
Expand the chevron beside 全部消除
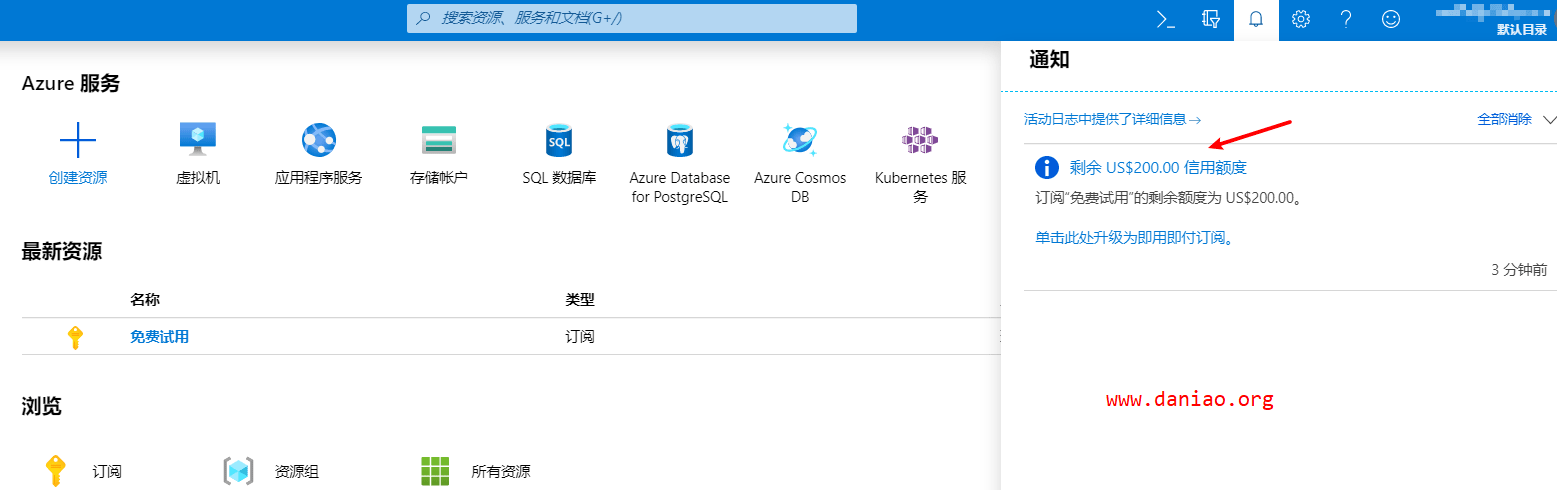[1549, 119]
